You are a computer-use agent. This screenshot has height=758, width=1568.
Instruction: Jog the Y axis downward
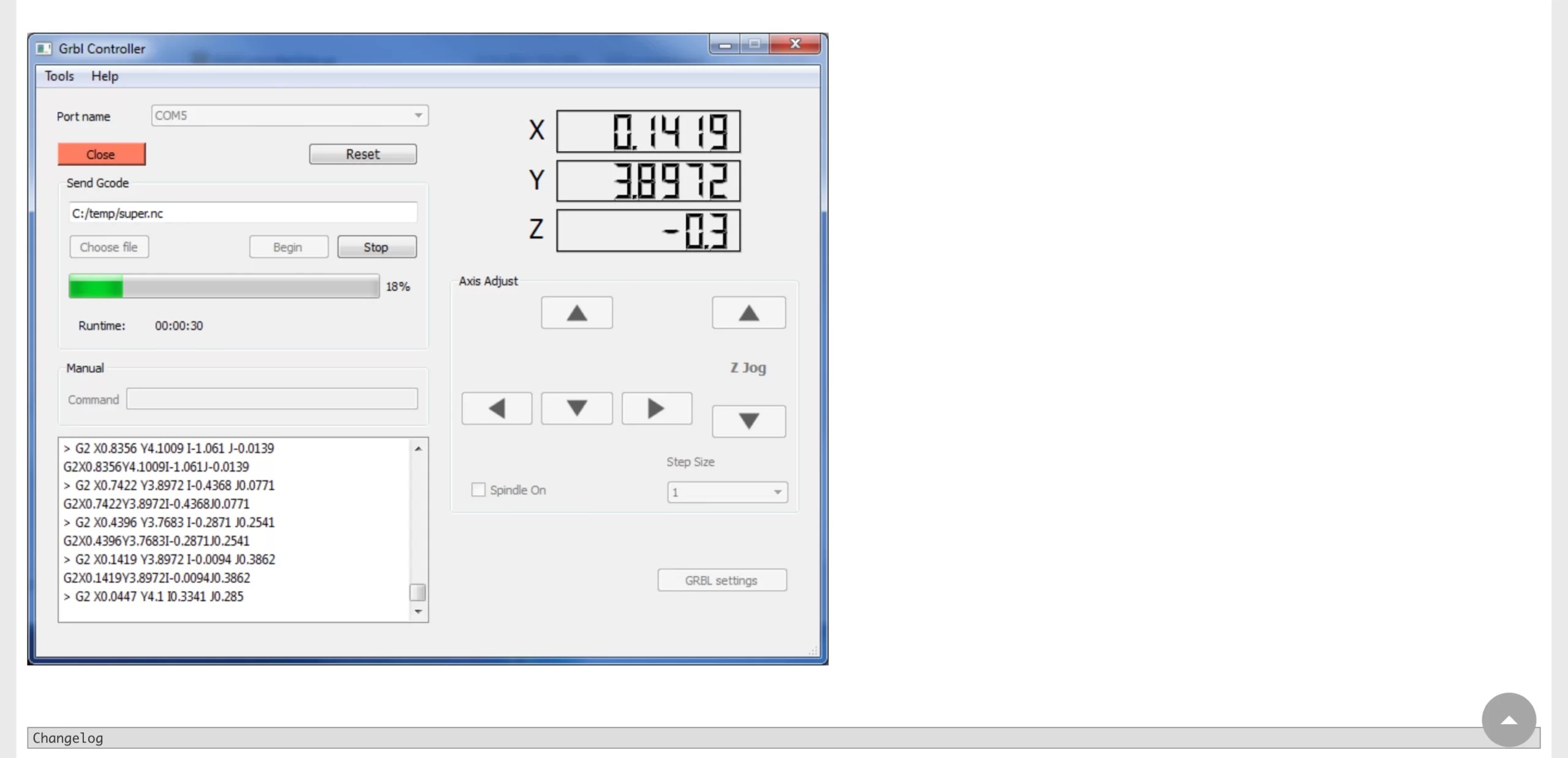click(576, 407)
